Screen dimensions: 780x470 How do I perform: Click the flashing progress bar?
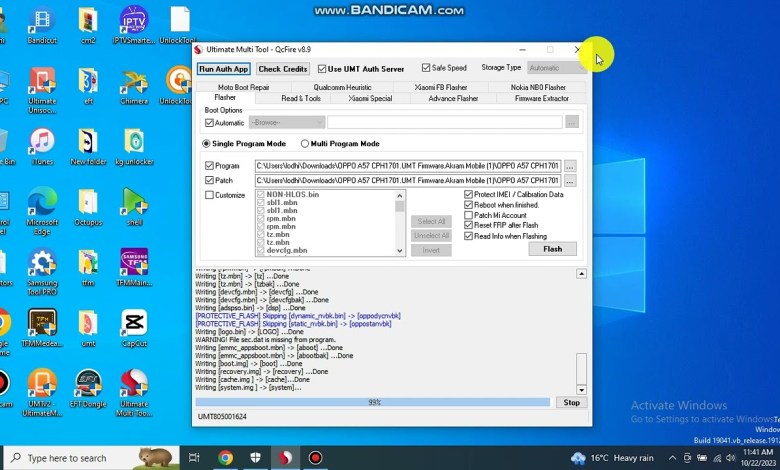point(373,402)
